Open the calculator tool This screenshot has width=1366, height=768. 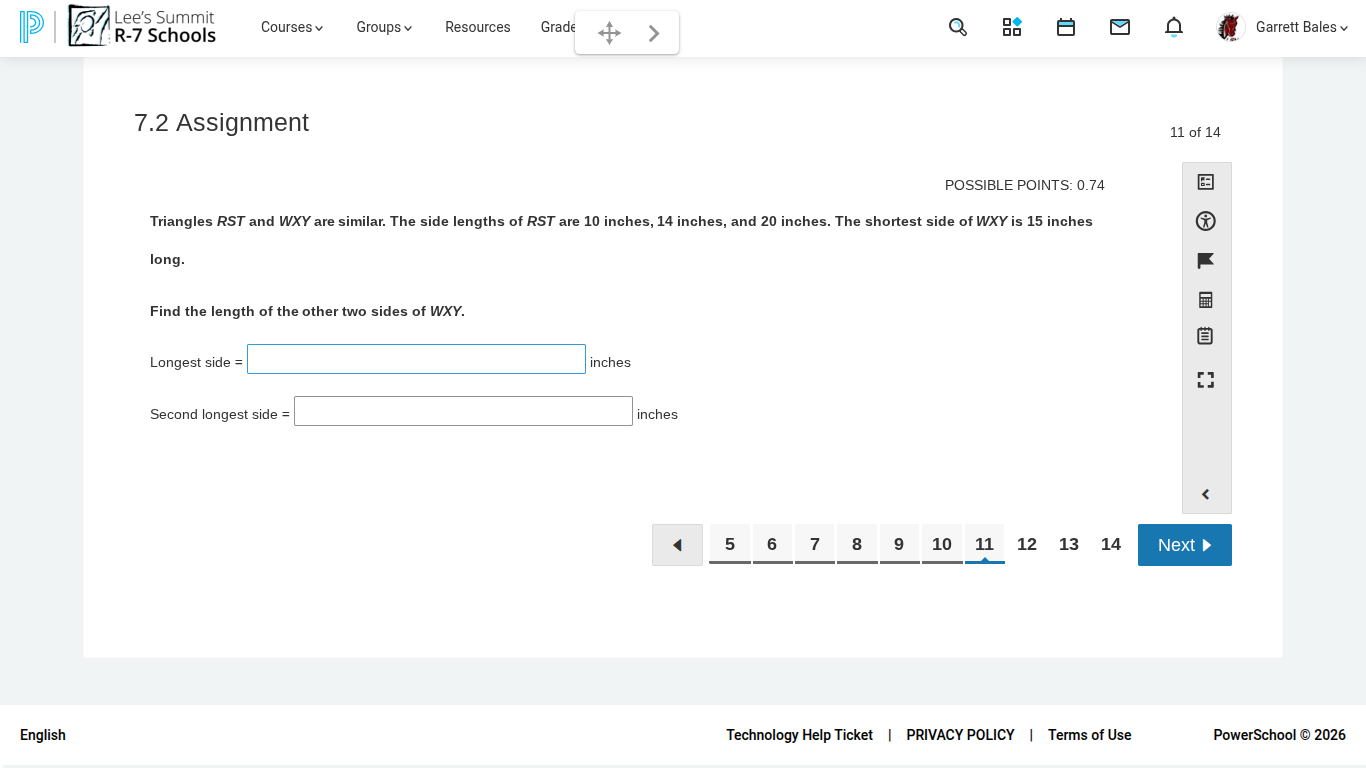(1205, 300)
